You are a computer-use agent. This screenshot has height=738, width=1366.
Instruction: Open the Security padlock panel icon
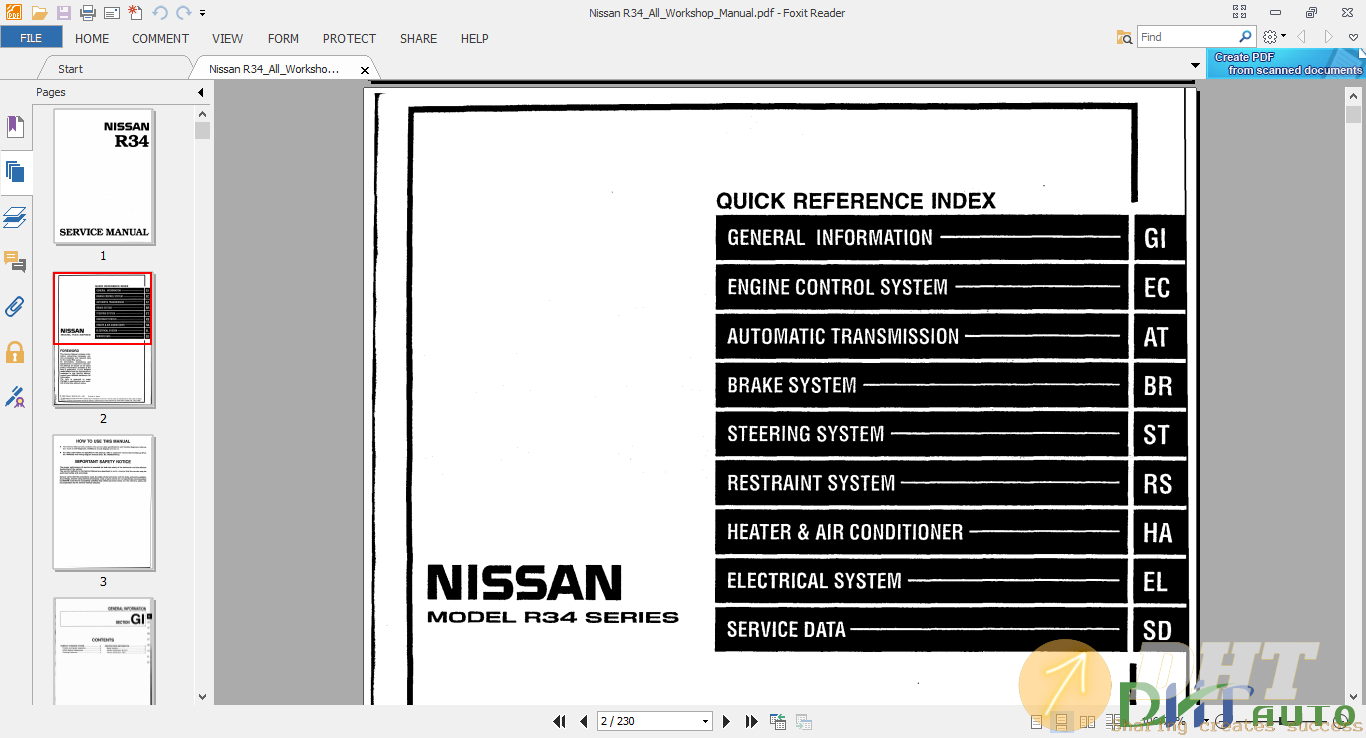[x=15, y=352]
